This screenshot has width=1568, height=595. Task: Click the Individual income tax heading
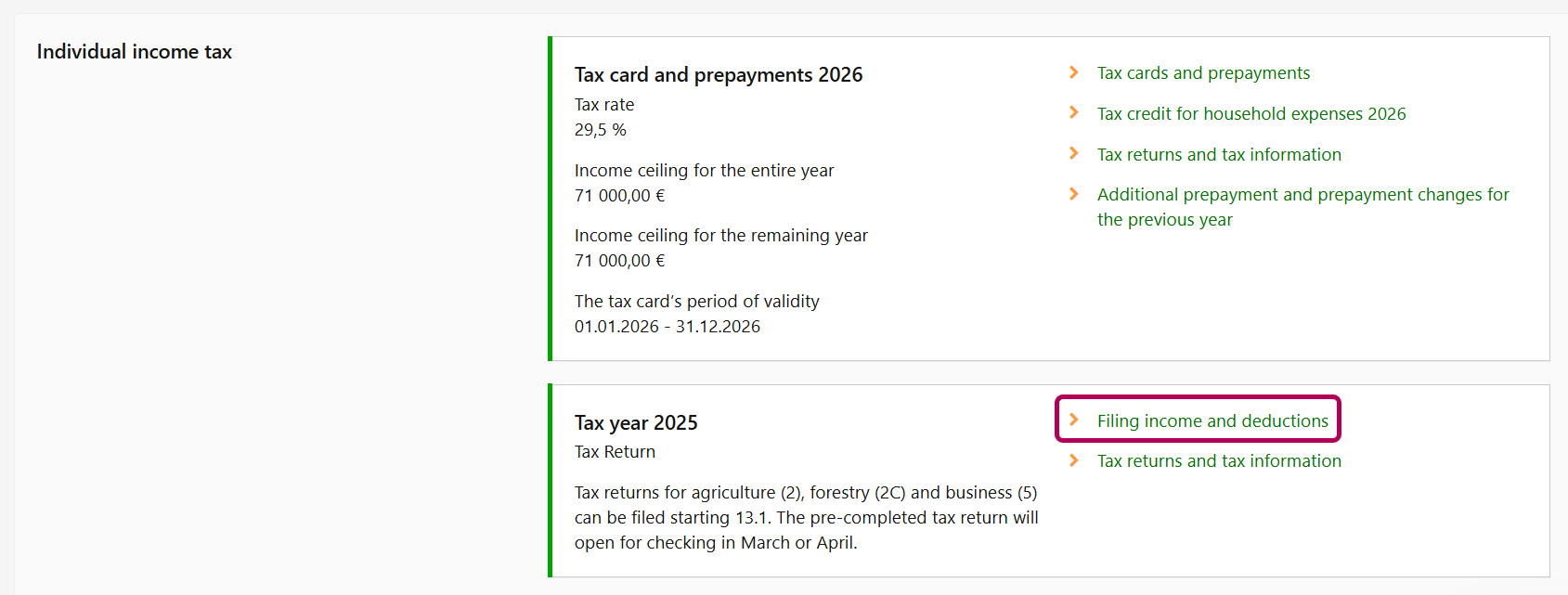(x=135, y=52)
